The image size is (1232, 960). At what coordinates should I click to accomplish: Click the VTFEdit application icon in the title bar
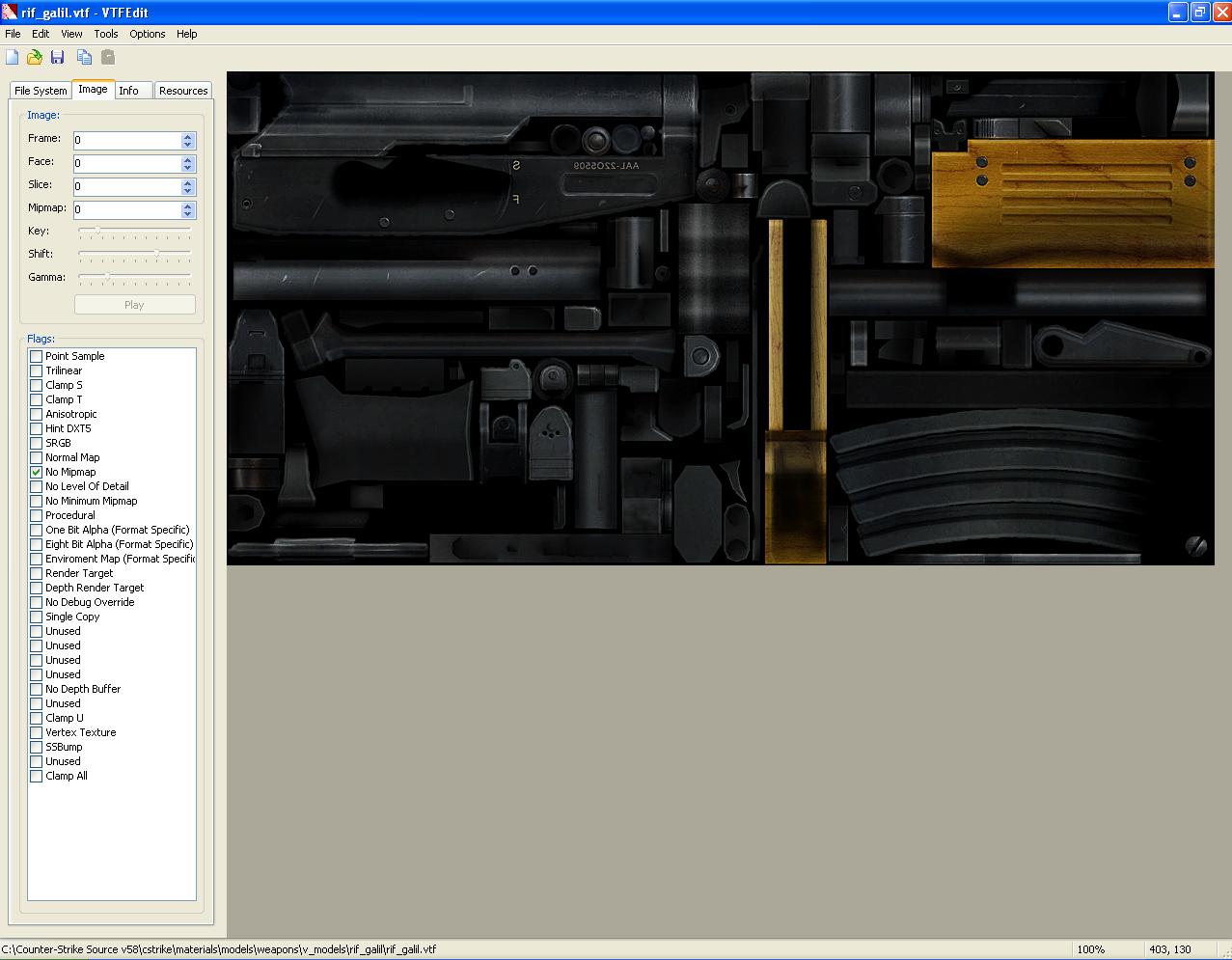[x=10, y=13]
